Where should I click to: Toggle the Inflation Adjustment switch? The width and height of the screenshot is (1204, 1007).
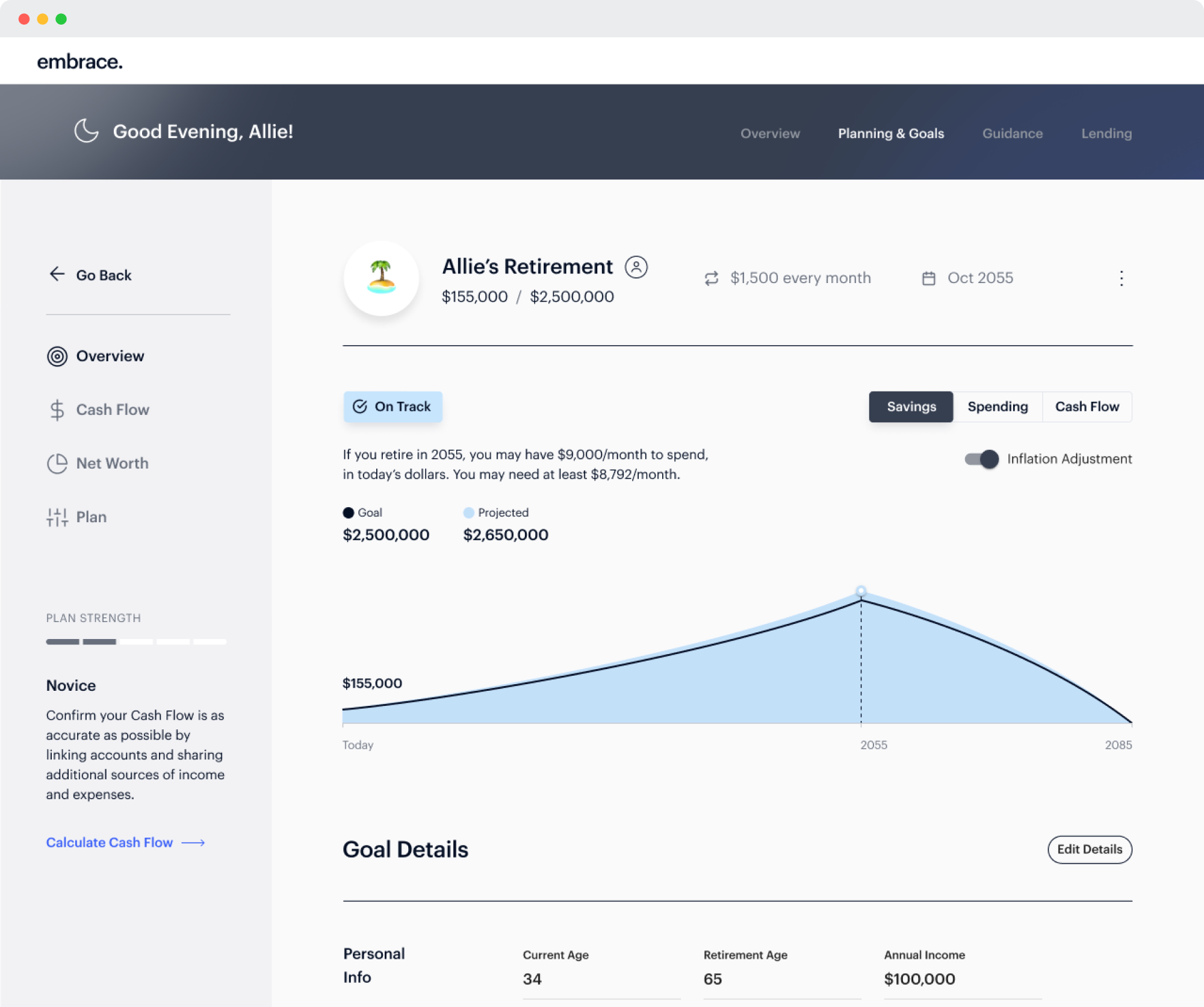point(981,459)
